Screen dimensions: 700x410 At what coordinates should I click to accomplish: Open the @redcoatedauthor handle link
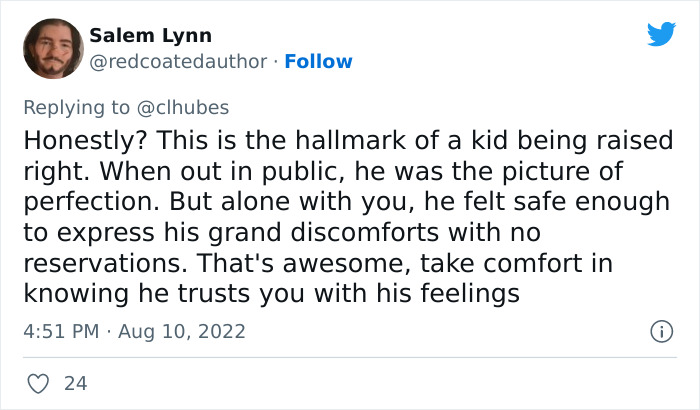[x=180, y=62]
